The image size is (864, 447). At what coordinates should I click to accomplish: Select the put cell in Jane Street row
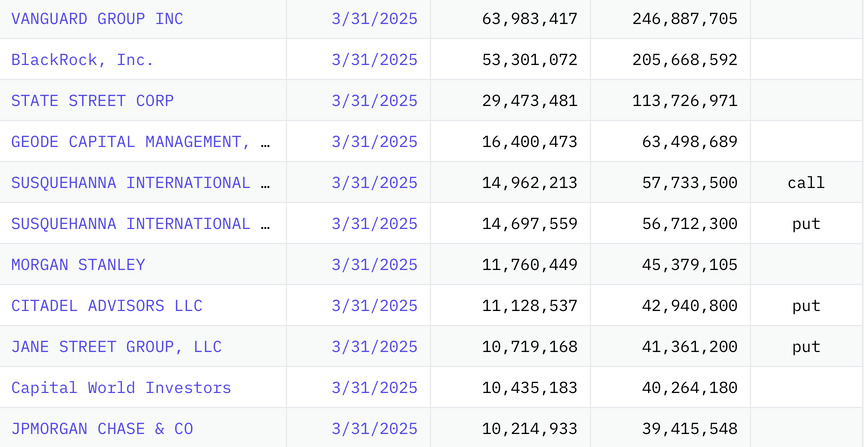pos(806,347)
